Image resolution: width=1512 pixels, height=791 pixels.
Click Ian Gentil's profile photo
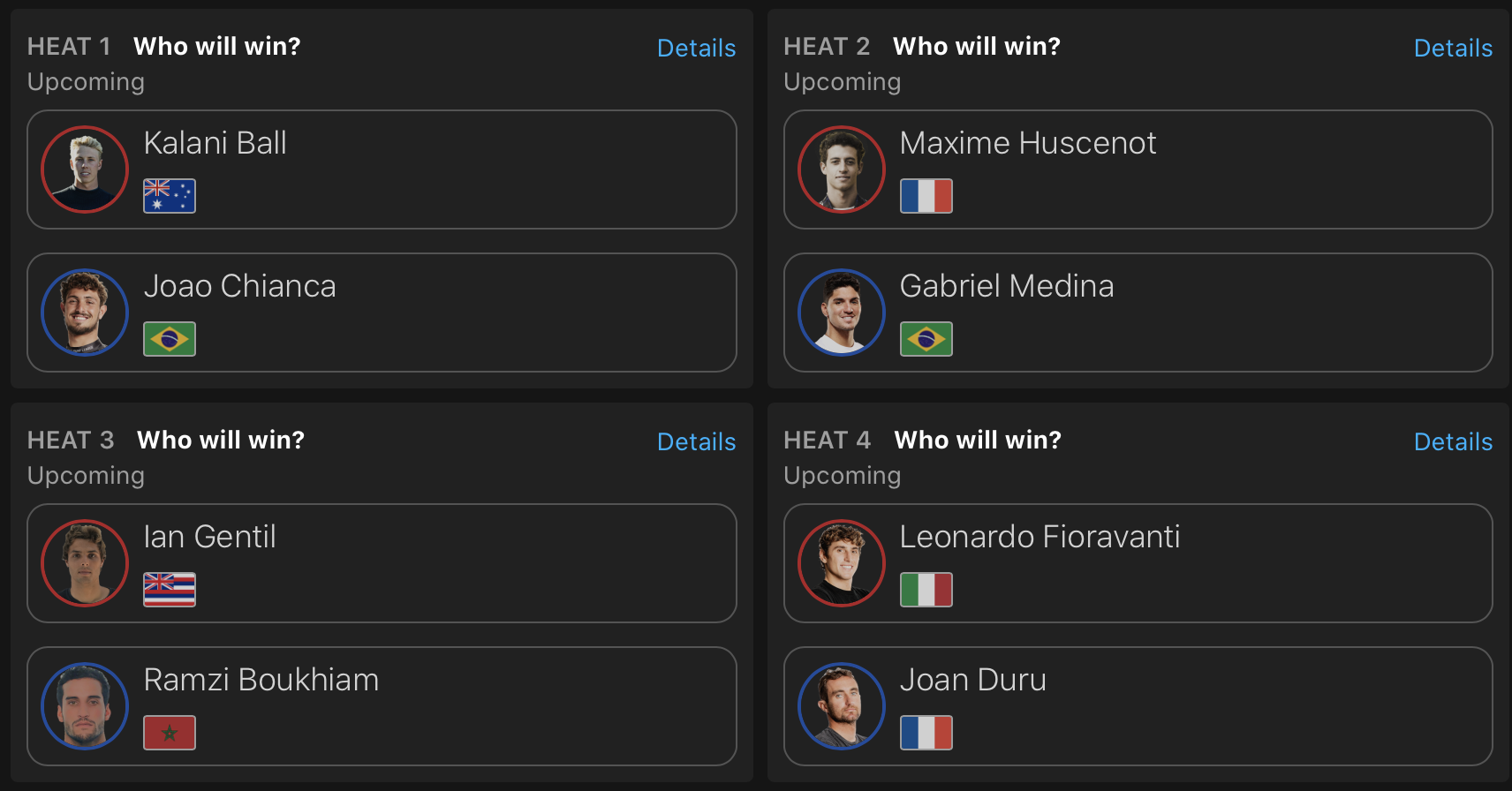coord(85,563)
